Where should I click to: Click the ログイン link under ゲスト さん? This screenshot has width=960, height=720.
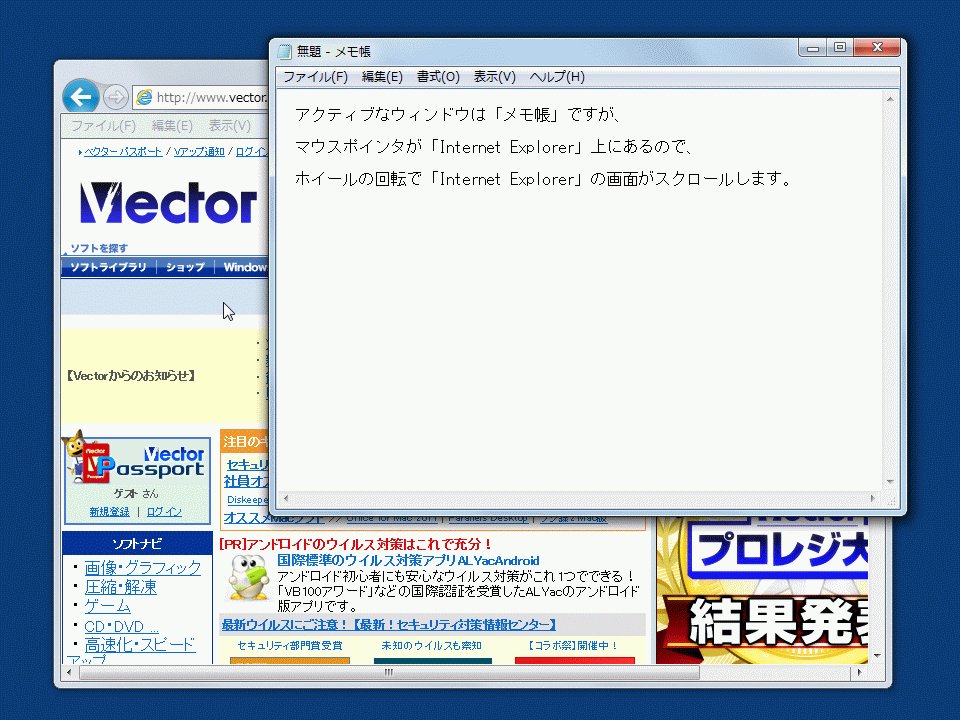(164, 512)
